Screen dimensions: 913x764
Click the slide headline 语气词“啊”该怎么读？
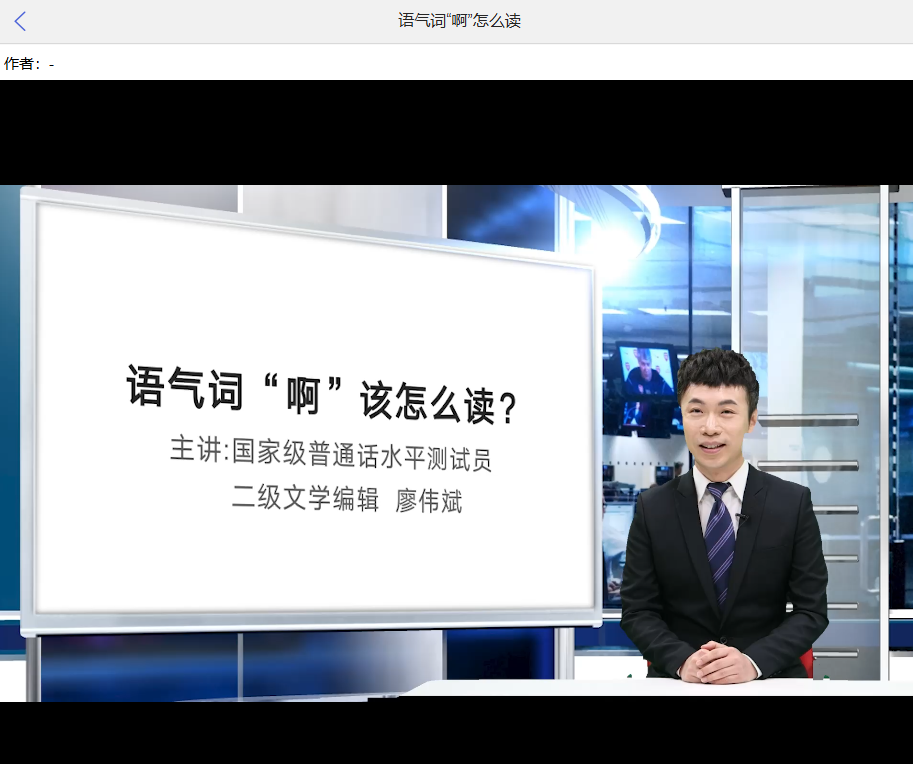[x=321, y=395]
